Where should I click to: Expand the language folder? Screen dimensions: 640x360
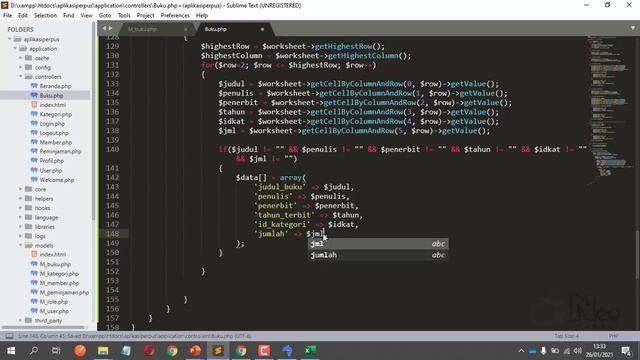click(20, 218)
